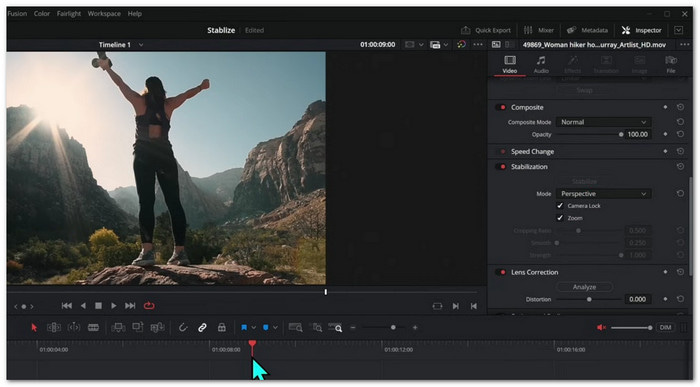Viewport: 700px width, 387px height.
Task: Open the marker color dropdown arrow
Action: point(275,328)
